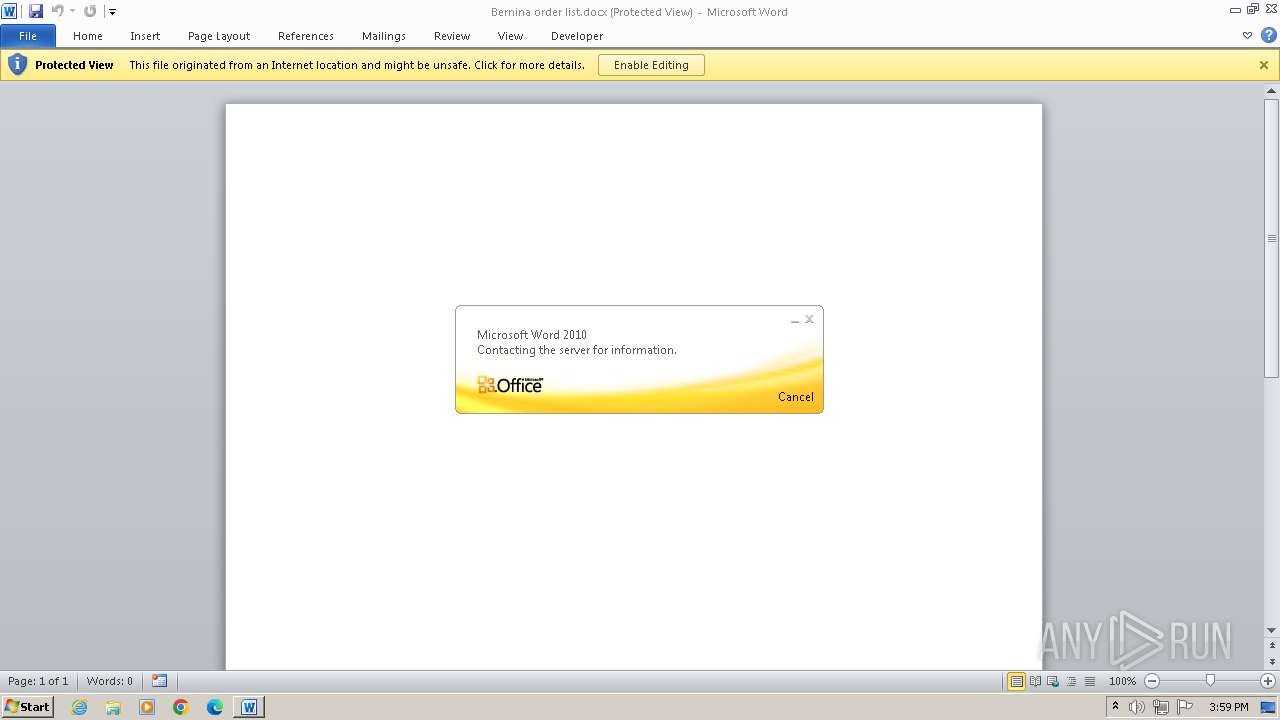Click the Action Center flag icon
Image resolution: width=1280 pixels, height=720 pixels.
1185,707
